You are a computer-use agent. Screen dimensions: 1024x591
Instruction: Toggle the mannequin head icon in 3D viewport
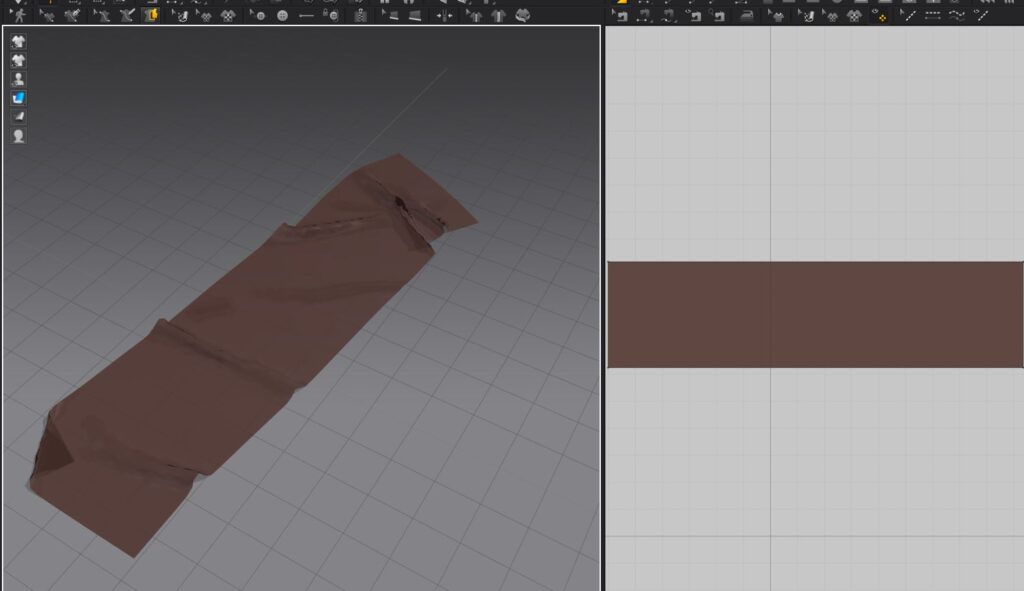tap(18, 136)
